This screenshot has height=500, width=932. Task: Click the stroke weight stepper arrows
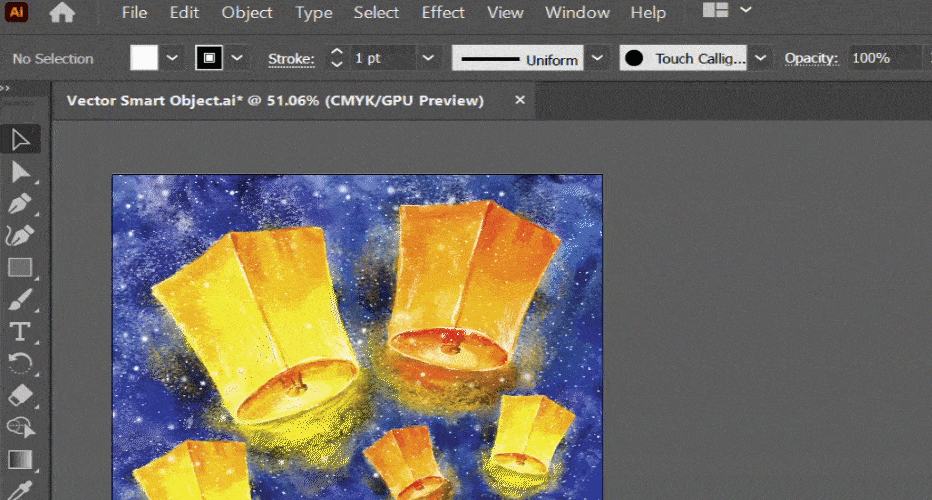click(x=336, y=58)
